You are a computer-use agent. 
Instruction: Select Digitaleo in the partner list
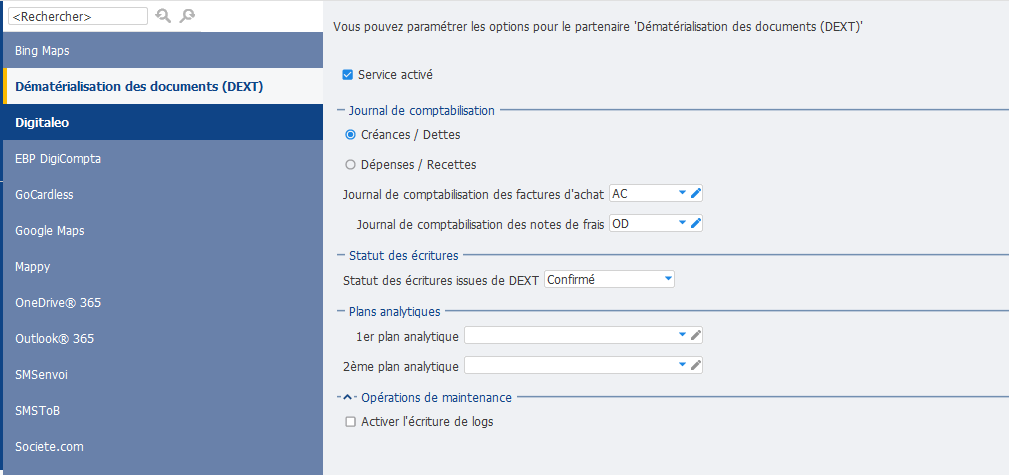[162, 122]
